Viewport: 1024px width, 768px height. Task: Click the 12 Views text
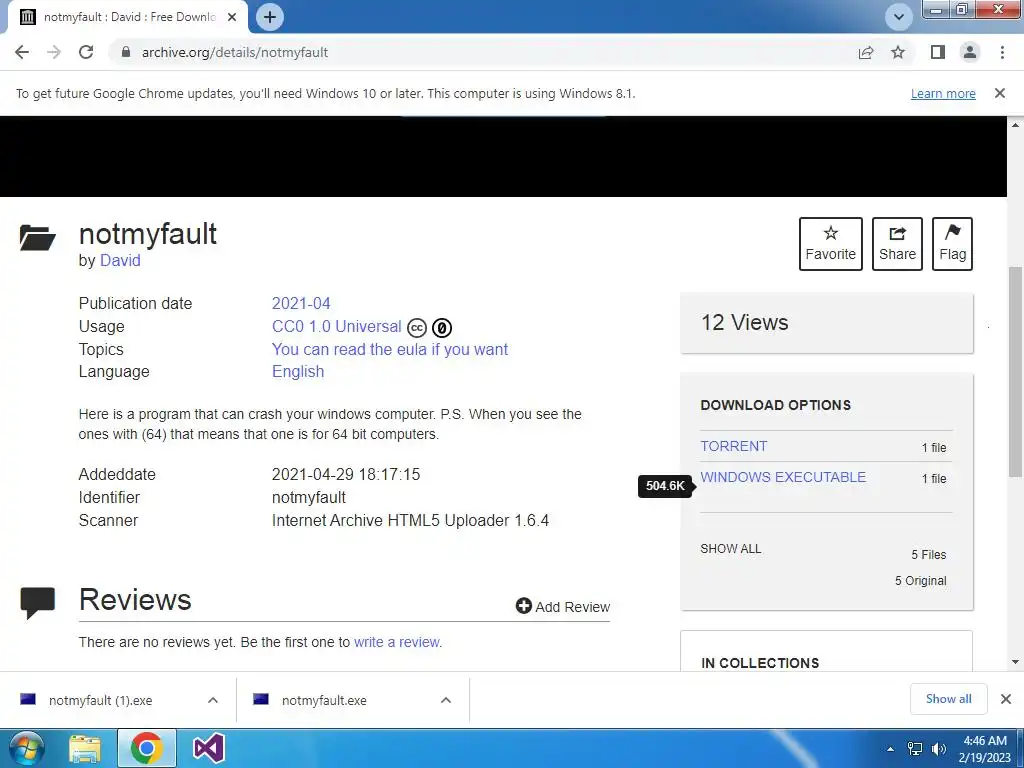[744, 323]
